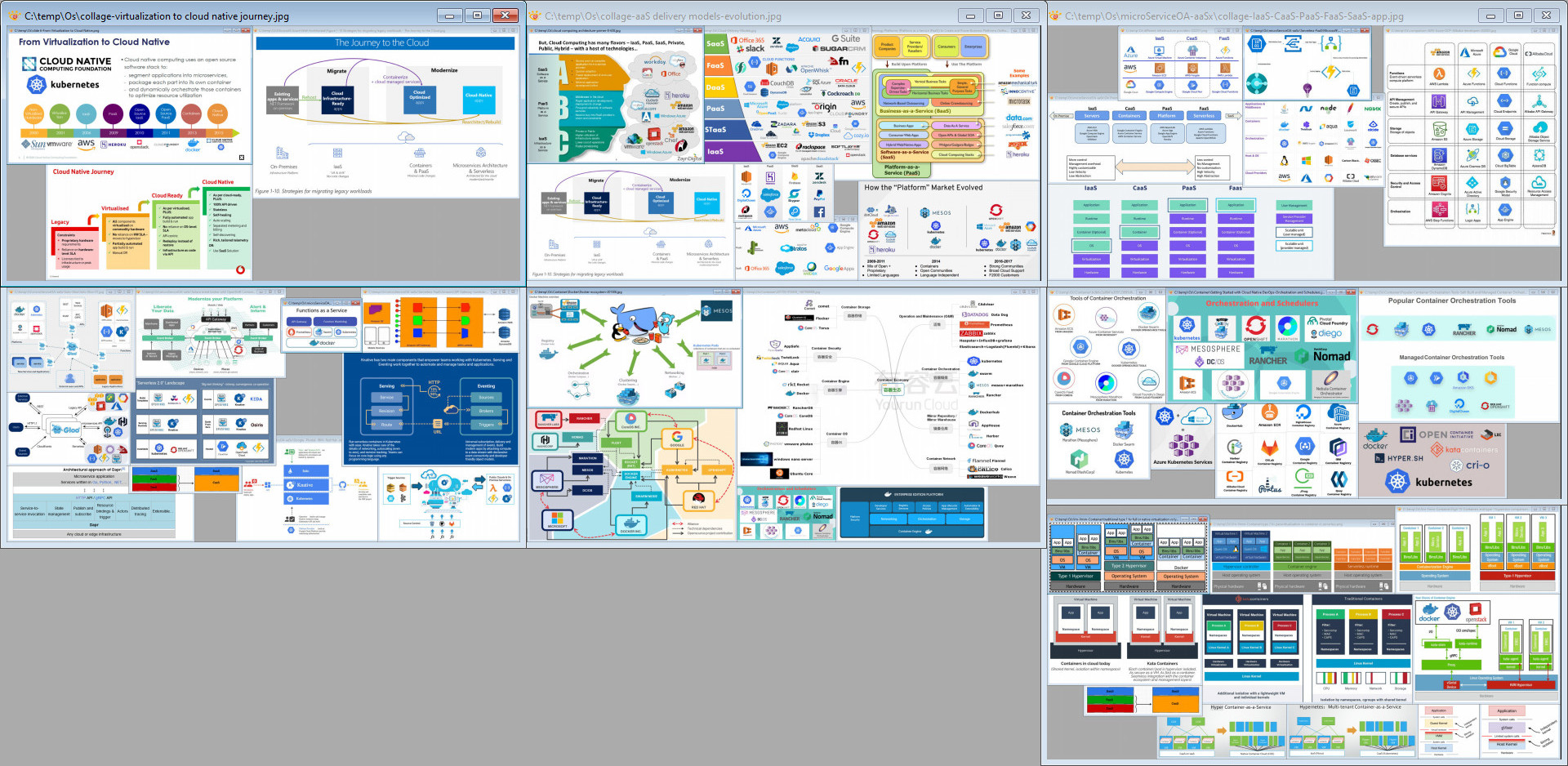The image size is (1568, 766).
Task: Click the cri-o logo
Action: coord(1470,465)
